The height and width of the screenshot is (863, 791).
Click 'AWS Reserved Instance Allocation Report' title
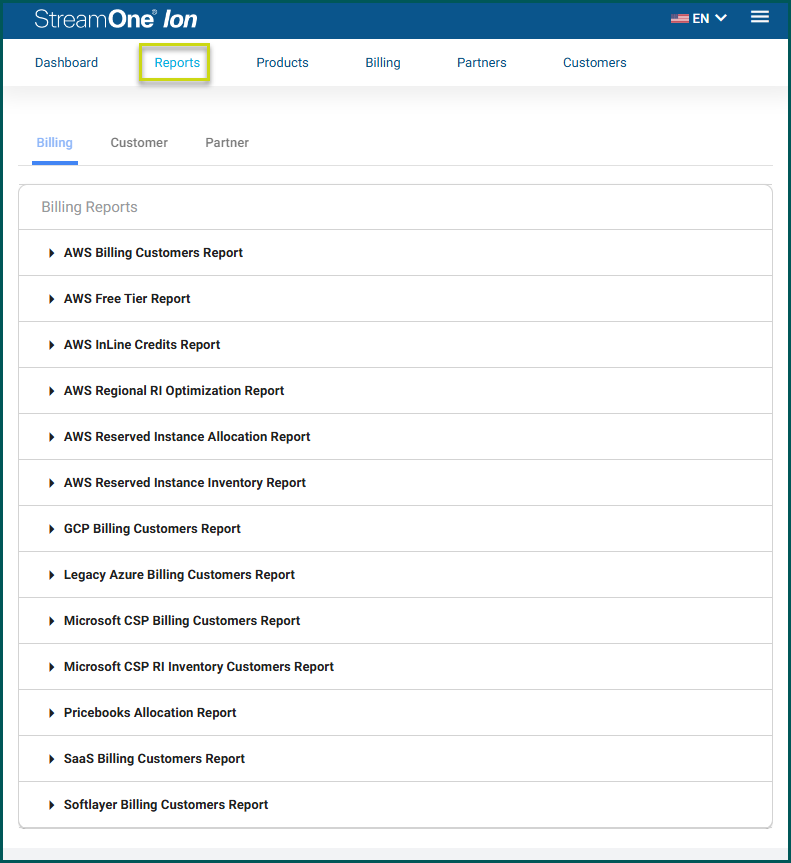click(187, 436)
